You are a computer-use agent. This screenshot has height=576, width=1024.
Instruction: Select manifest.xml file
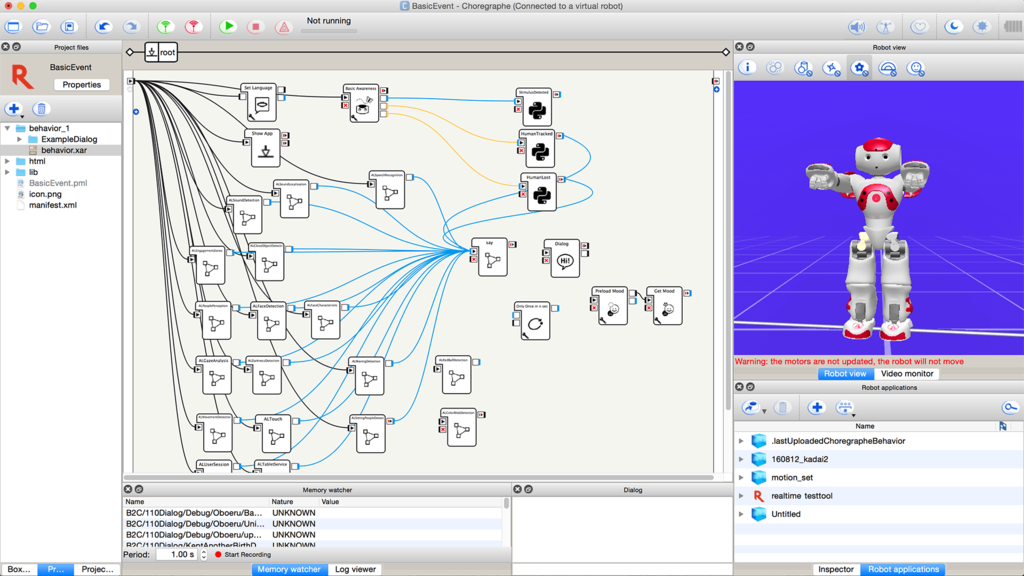coord(52,205)
